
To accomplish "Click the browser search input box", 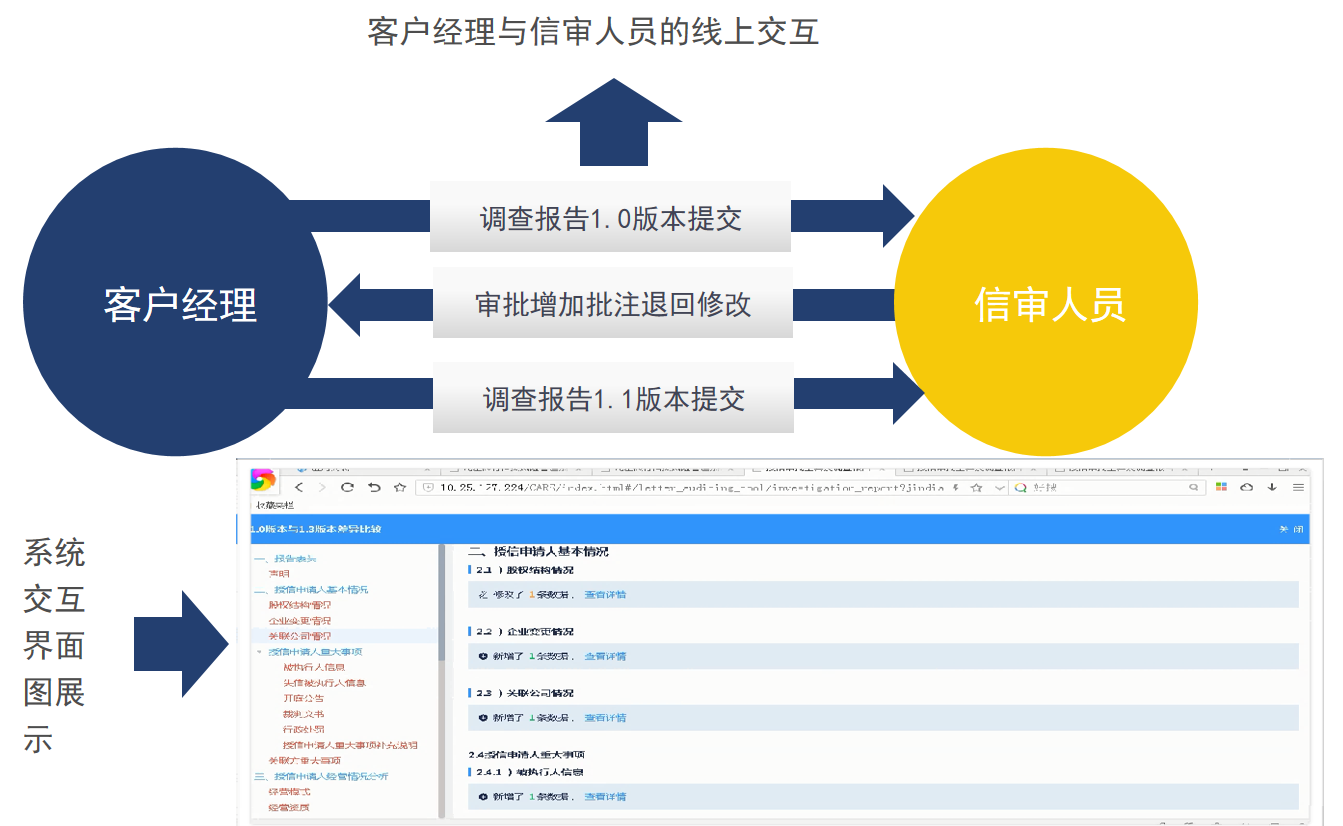I will [1107, 488].
